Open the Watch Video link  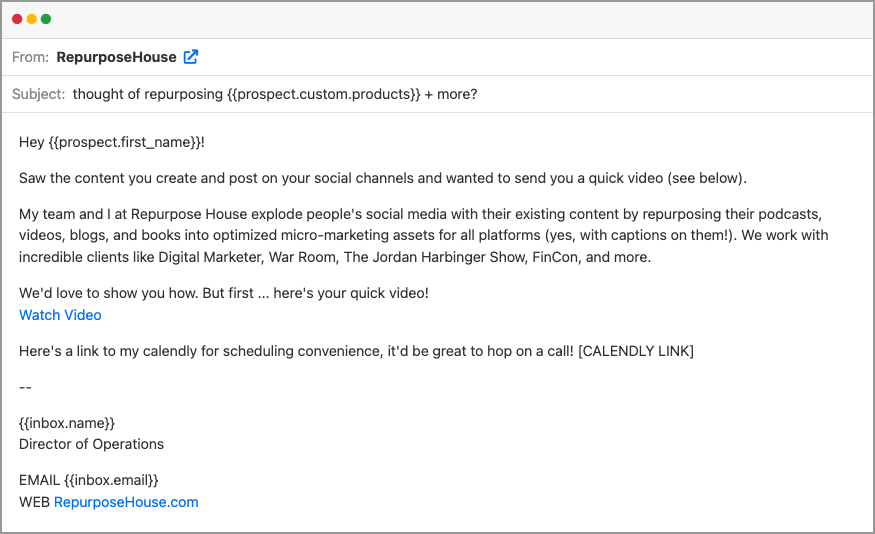pyautogui.click(x=60, y=315)
